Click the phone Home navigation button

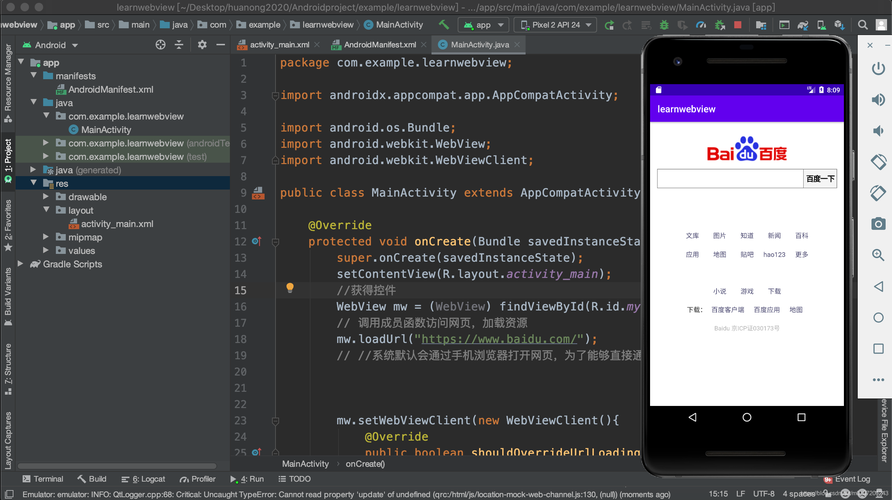747,417
